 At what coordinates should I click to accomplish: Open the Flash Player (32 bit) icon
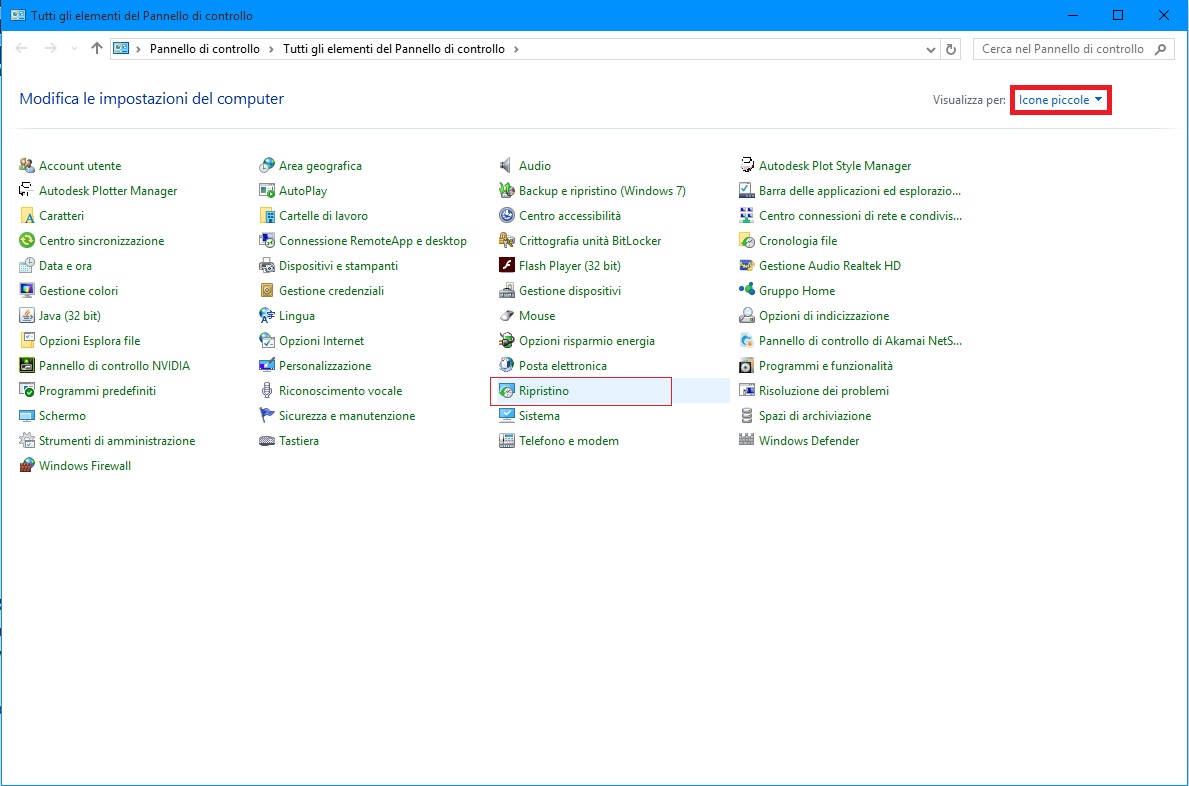click(x=507, y=266)
